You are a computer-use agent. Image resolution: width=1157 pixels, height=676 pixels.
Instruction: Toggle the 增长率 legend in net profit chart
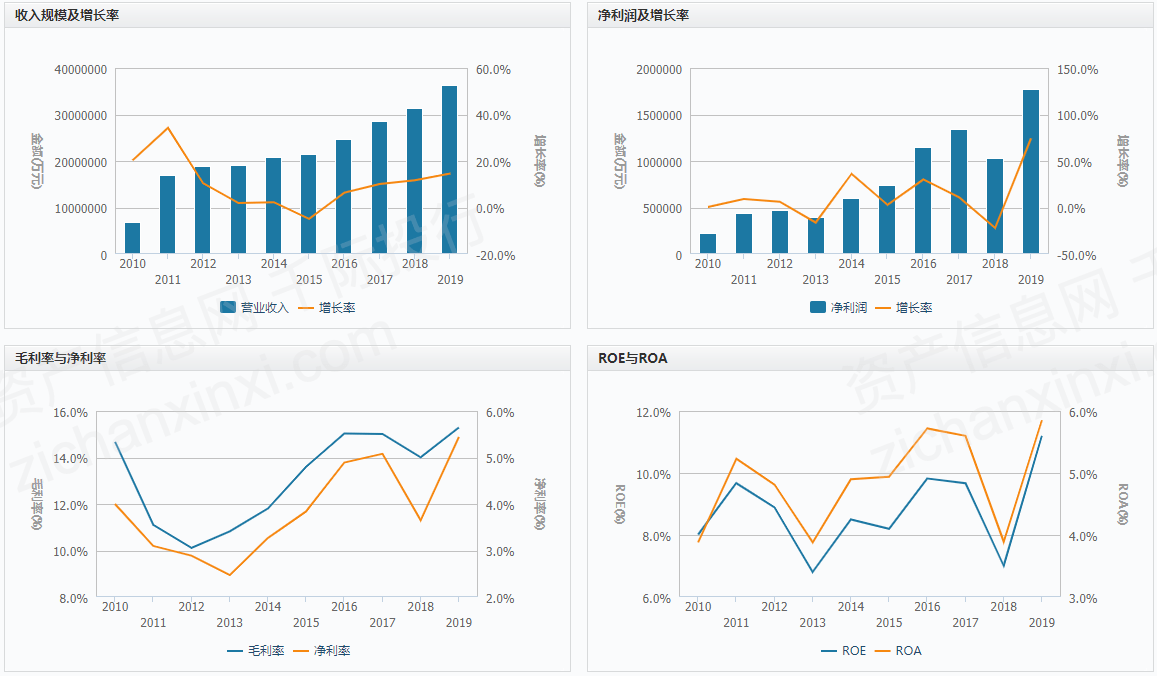tap(904, 308)
